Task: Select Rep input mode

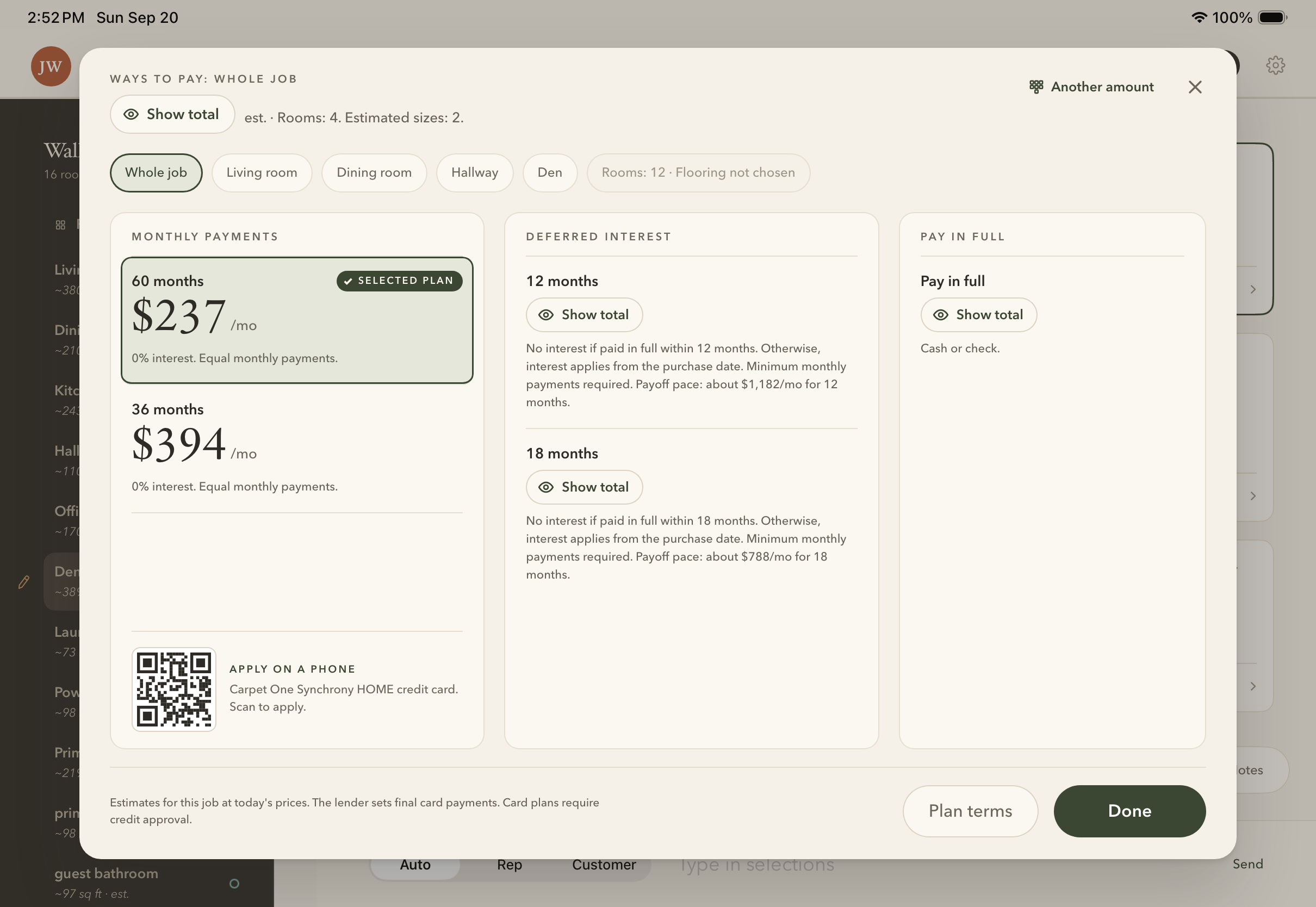Action: [x=510, y=865]
